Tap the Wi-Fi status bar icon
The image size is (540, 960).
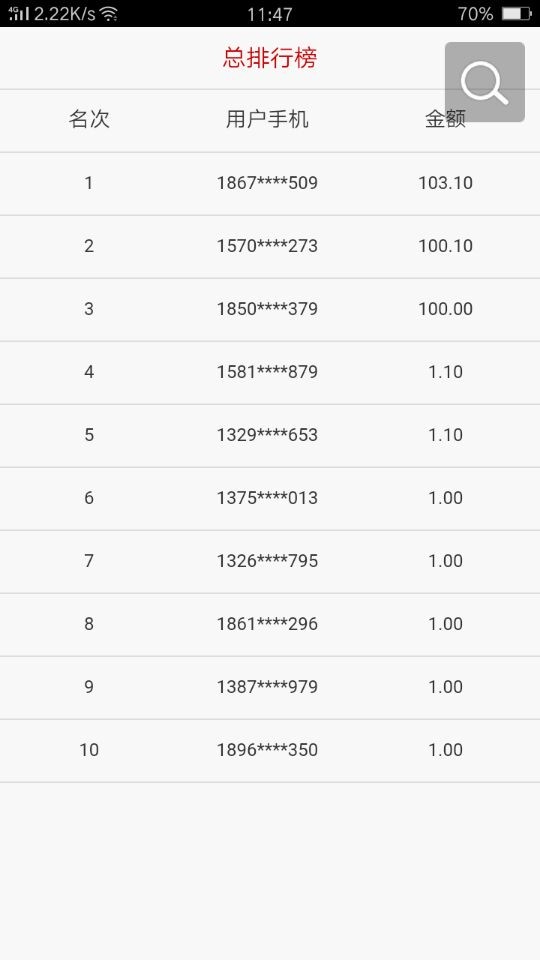[x=109, y=14]
